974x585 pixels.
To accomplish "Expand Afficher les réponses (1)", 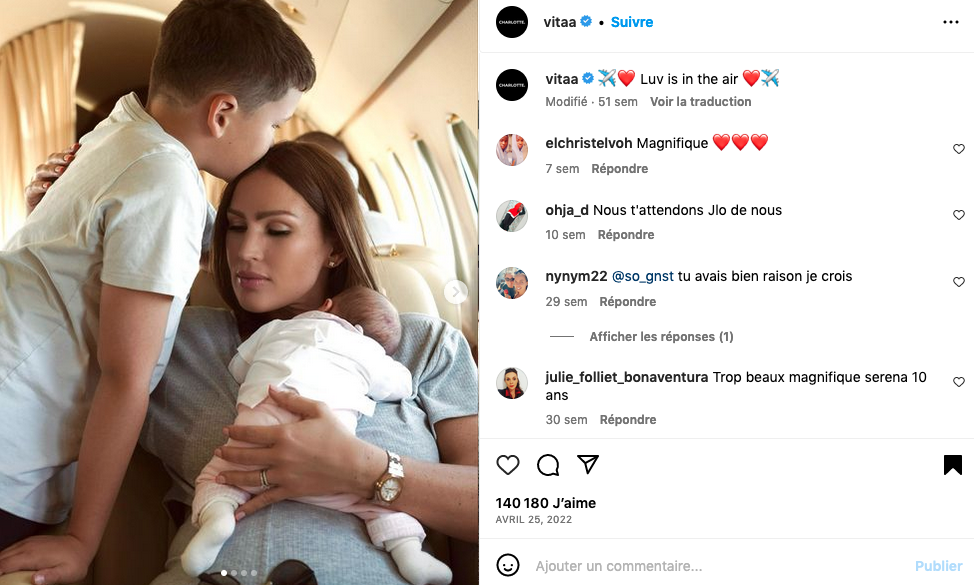I will point(661,337).
